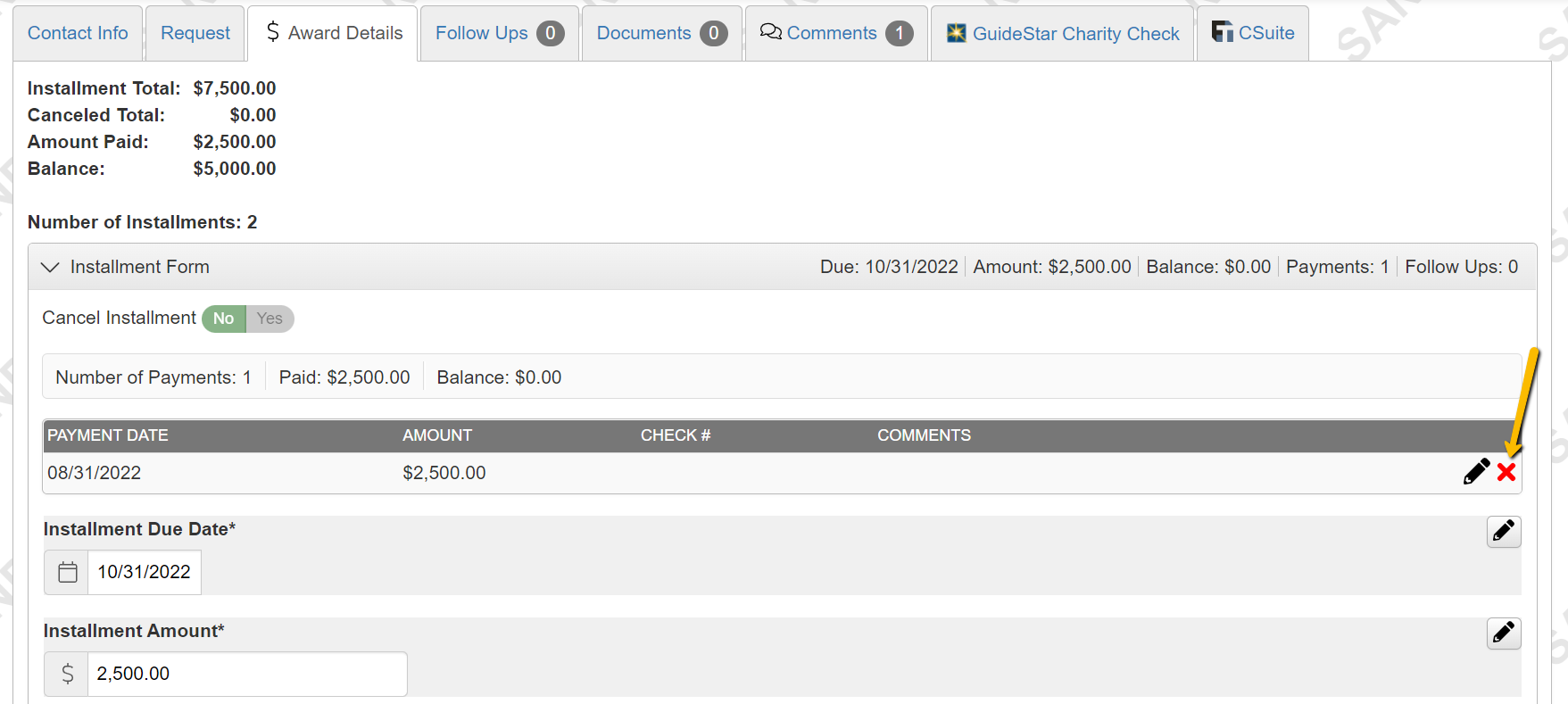Screen dimensions: 1568x704
Task: Click Follow Ups: 0 in installment header
Action: (x=1462, y=267)
